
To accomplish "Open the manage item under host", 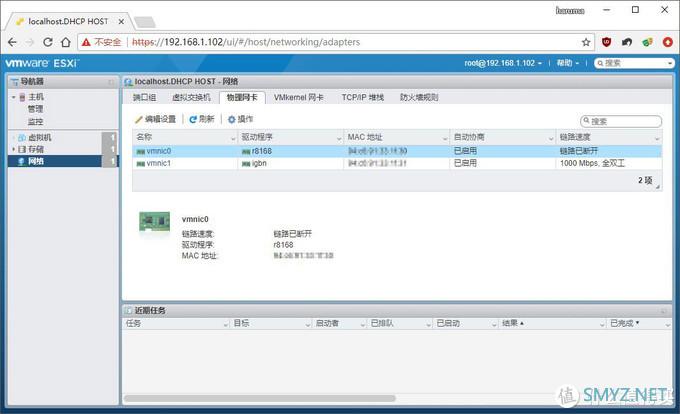I will point(36,109).
